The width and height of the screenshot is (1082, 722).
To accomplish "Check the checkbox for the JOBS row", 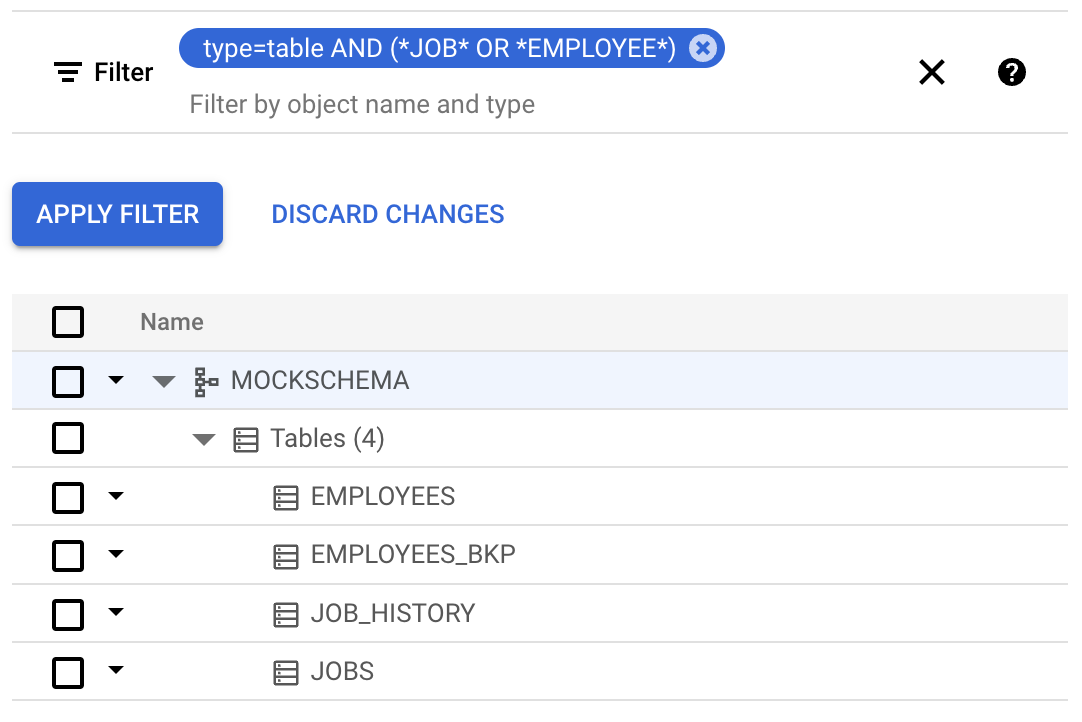I will [68, 671].
